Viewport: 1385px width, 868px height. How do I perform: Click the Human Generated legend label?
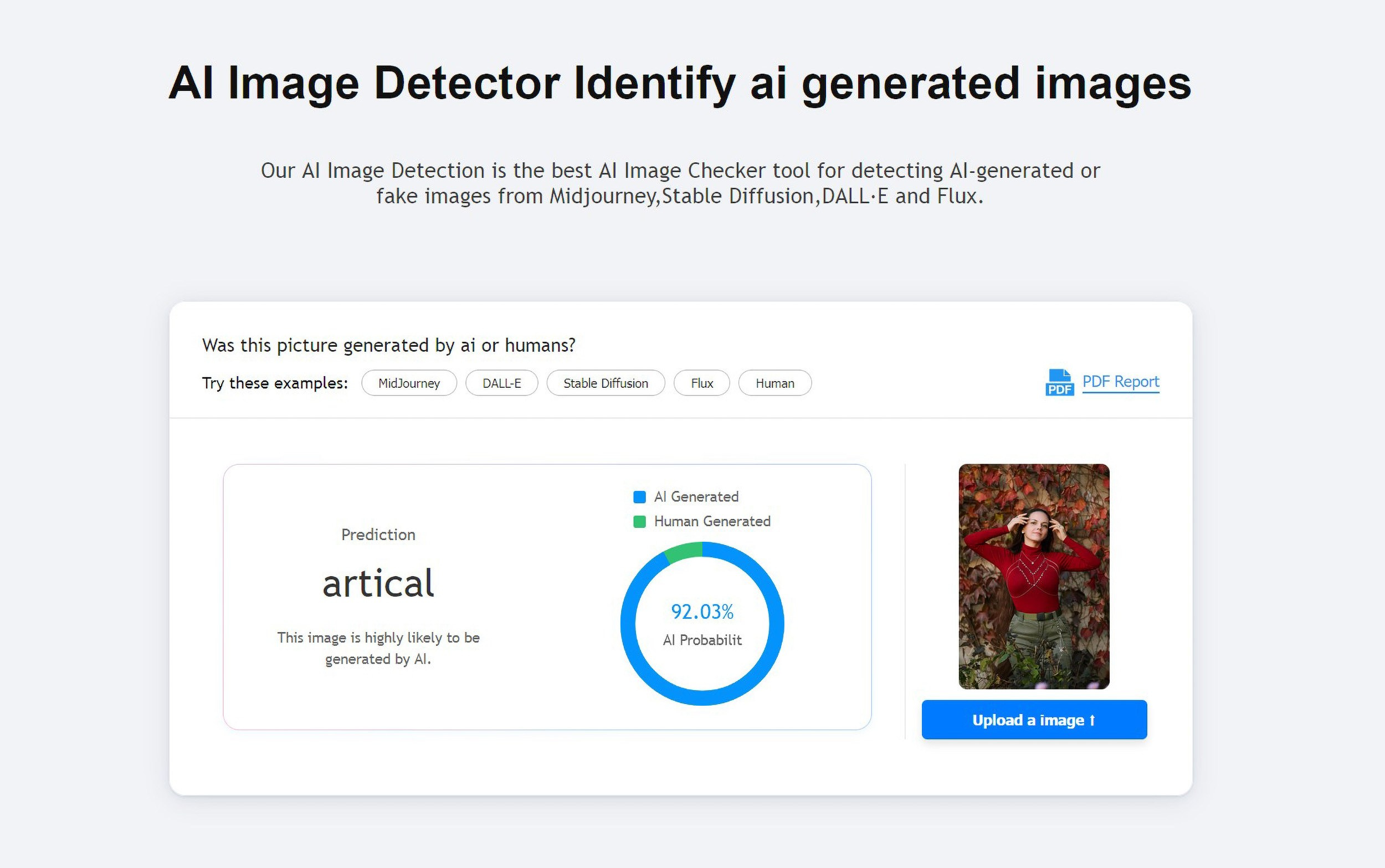[712, 522]
